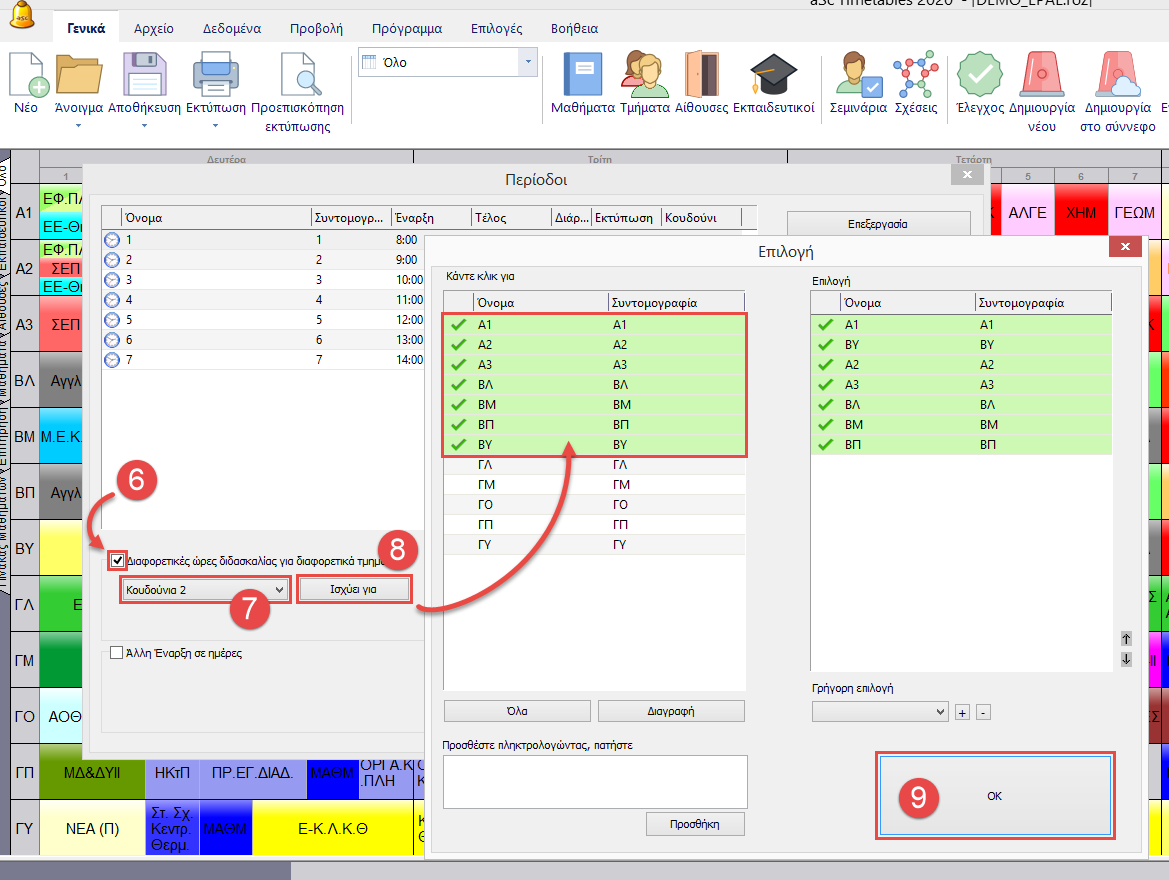Click the Αίθουσες (Classrooms) door icon
Screen dimensions: 1169x880
point(701,76)
